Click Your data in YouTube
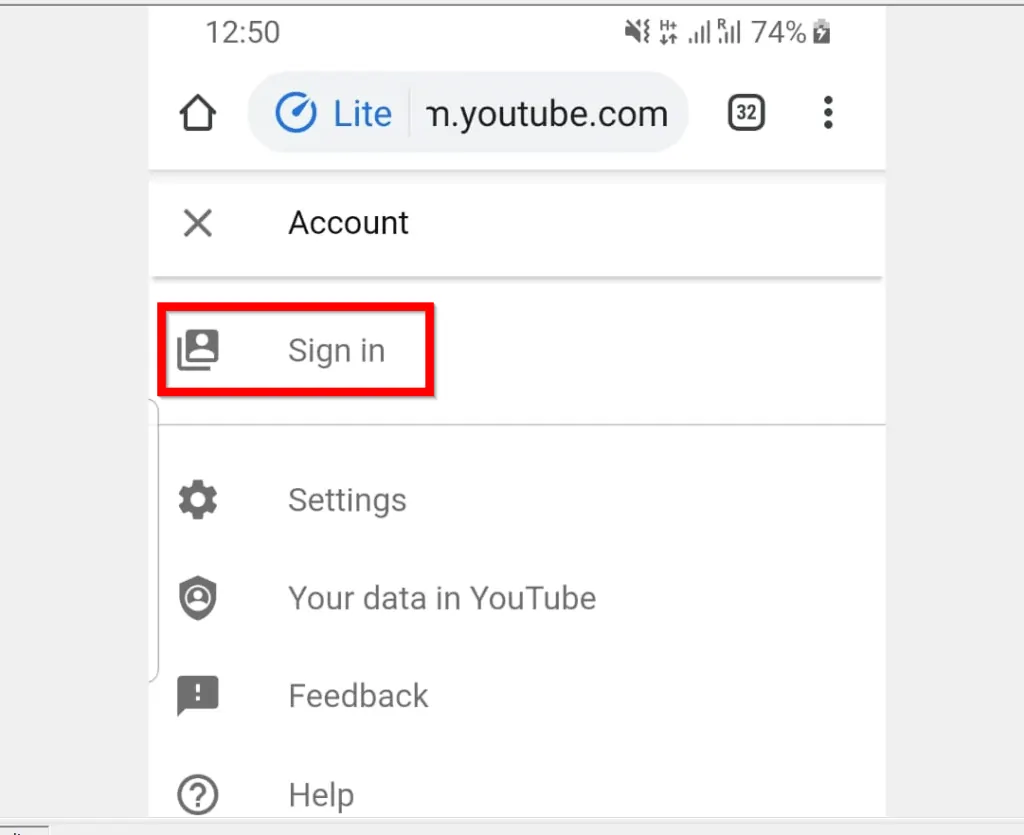 [x=442, y=597]
